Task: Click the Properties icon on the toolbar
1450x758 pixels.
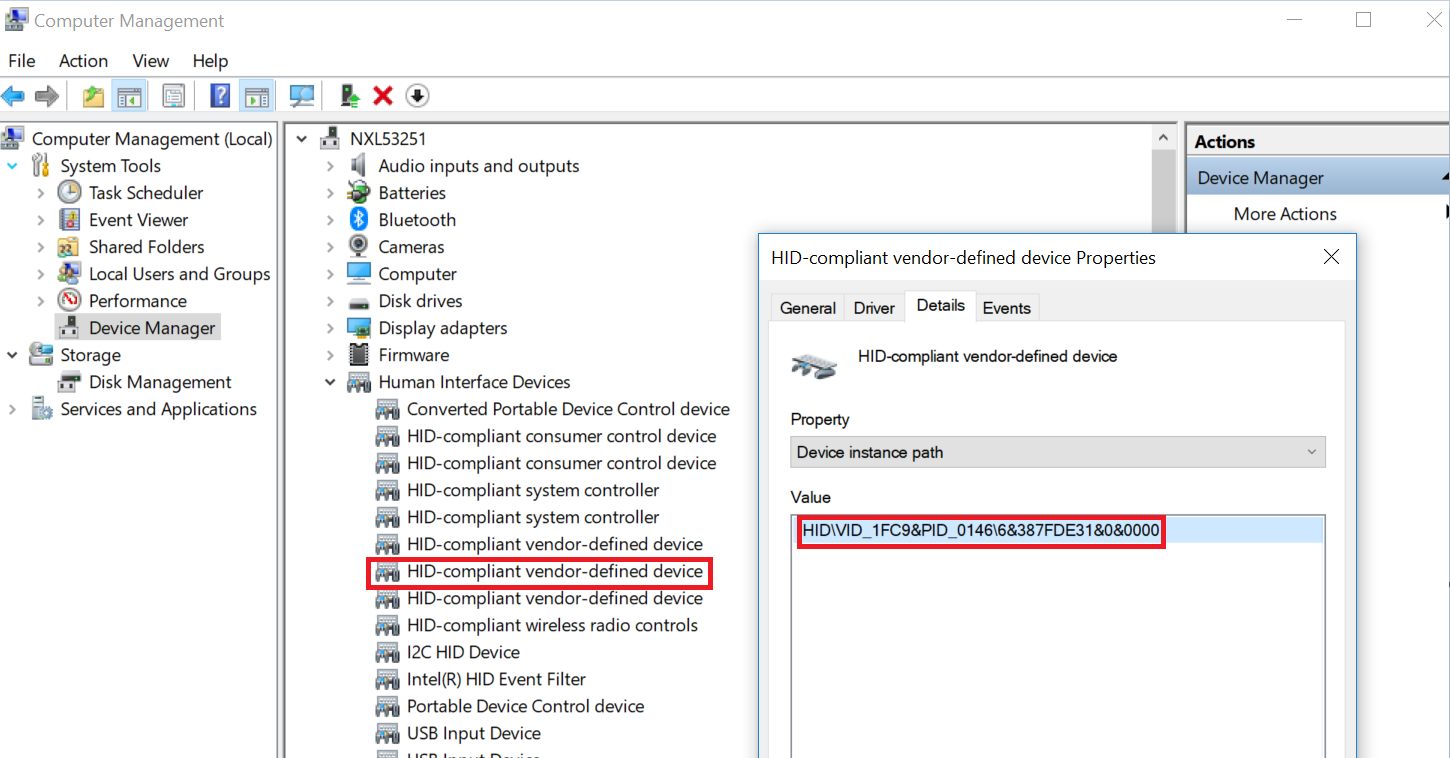Action: pyautogui.click(x=173, y=95)
